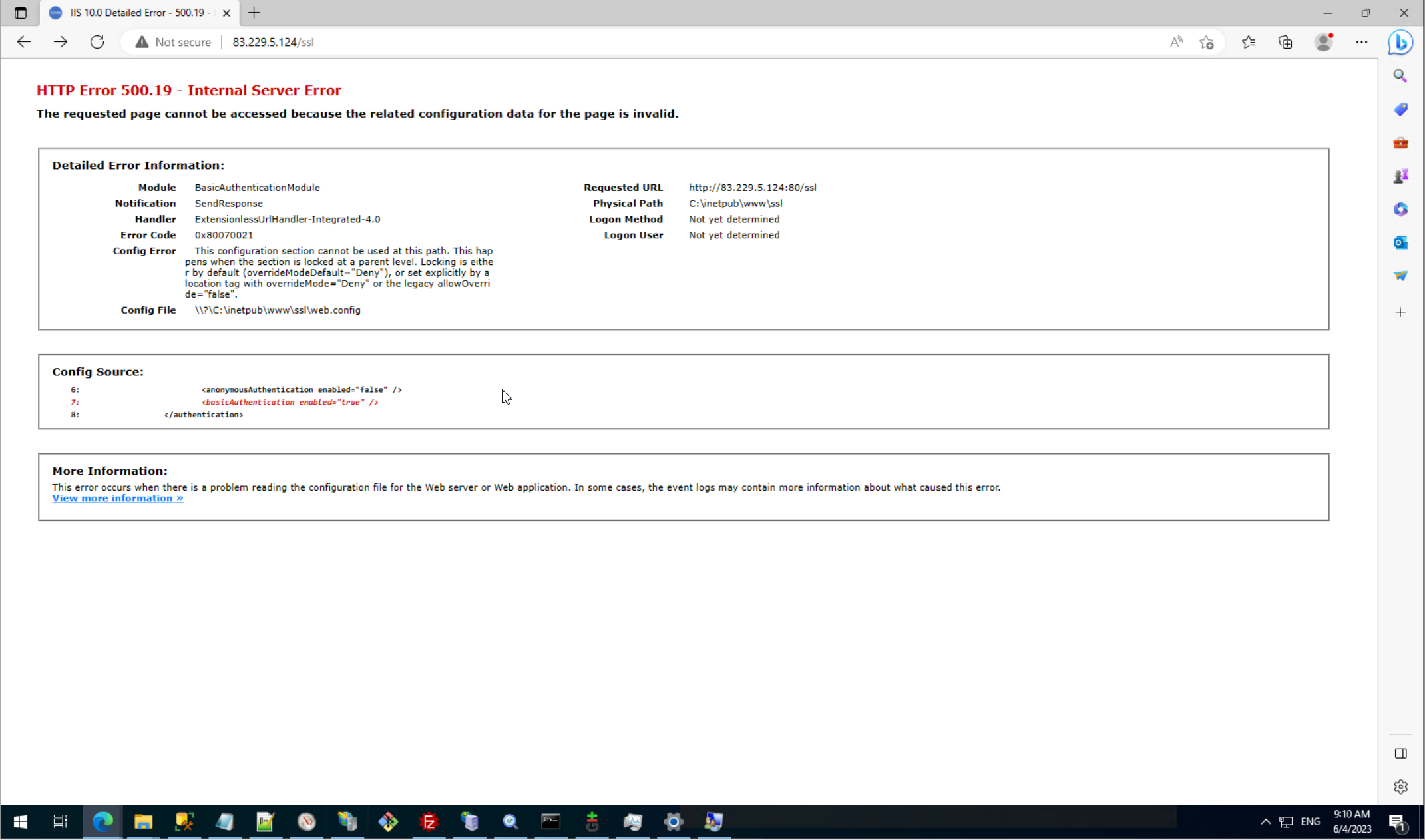Screen dimensions: 1425x840
Task: Click the browser Refresh button
Action: (x=97, y=42)
